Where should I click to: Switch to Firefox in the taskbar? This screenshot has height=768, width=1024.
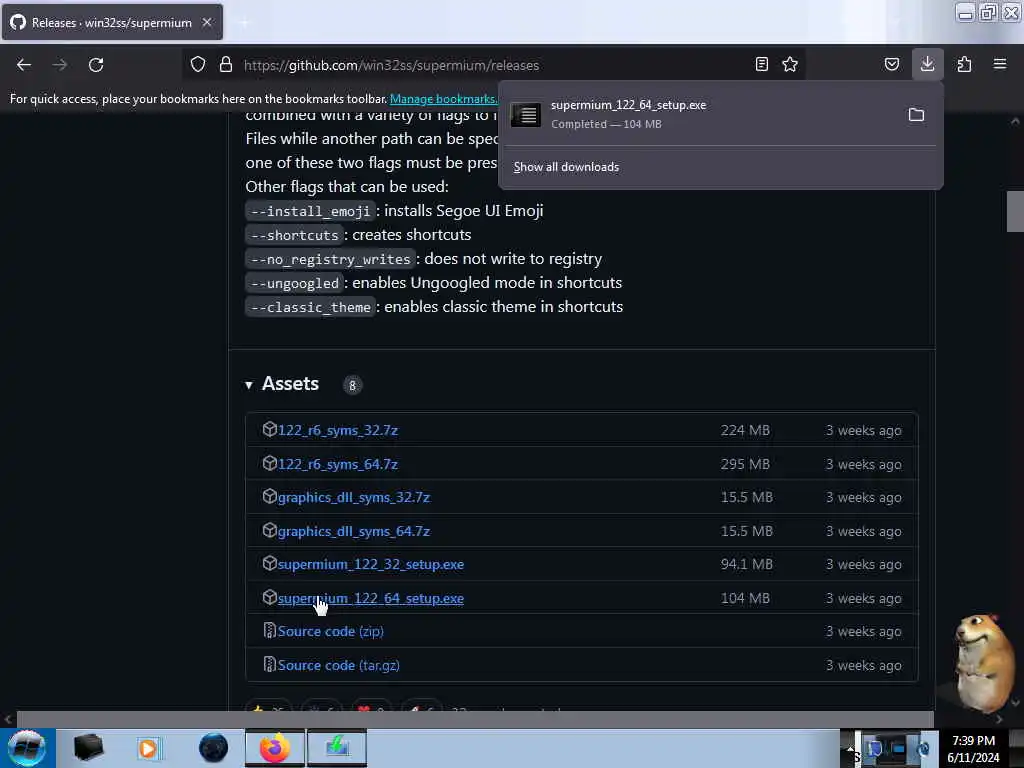tap(275, 748)
